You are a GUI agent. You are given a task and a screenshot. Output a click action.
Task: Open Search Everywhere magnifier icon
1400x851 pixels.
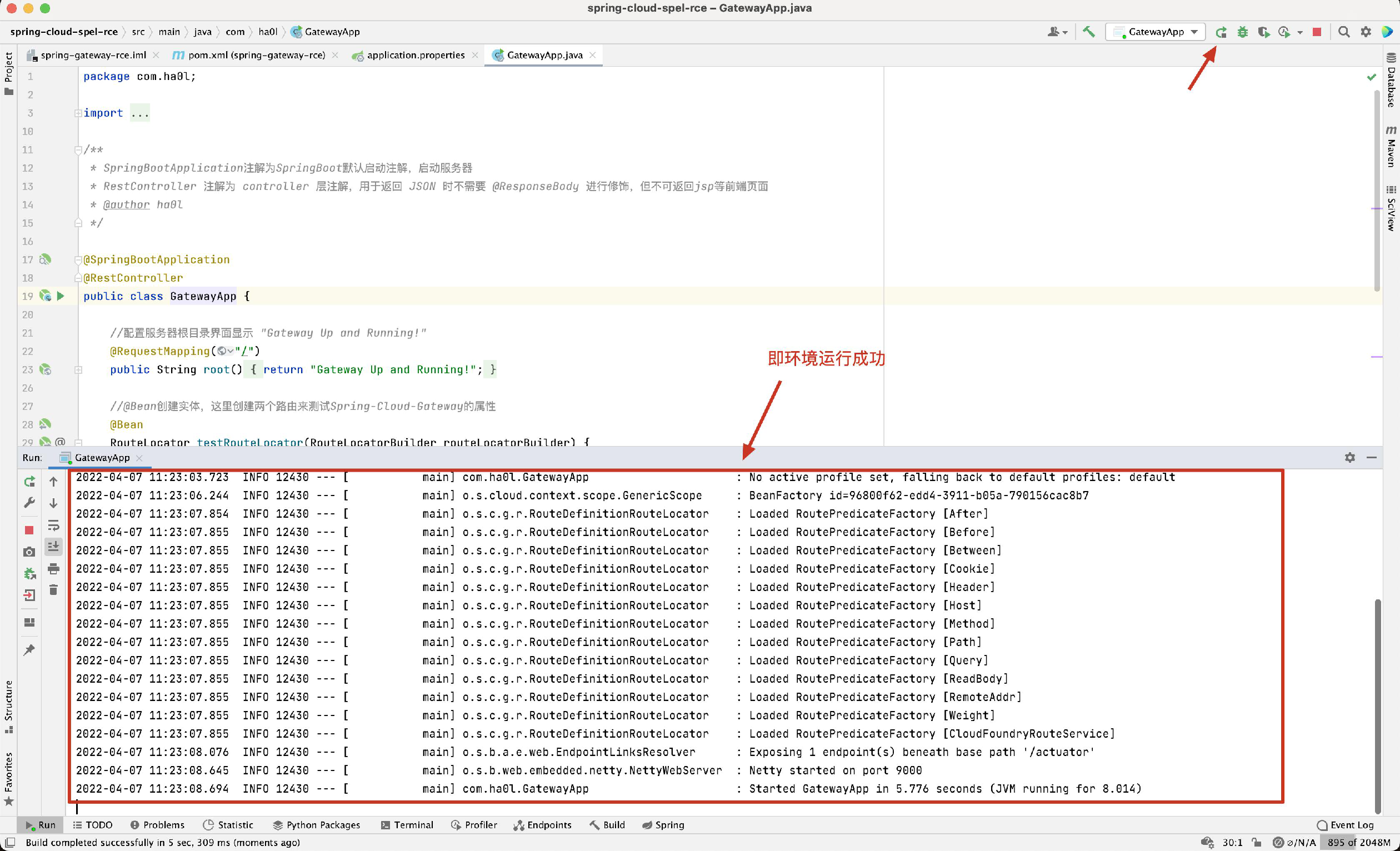[1343, 32]
